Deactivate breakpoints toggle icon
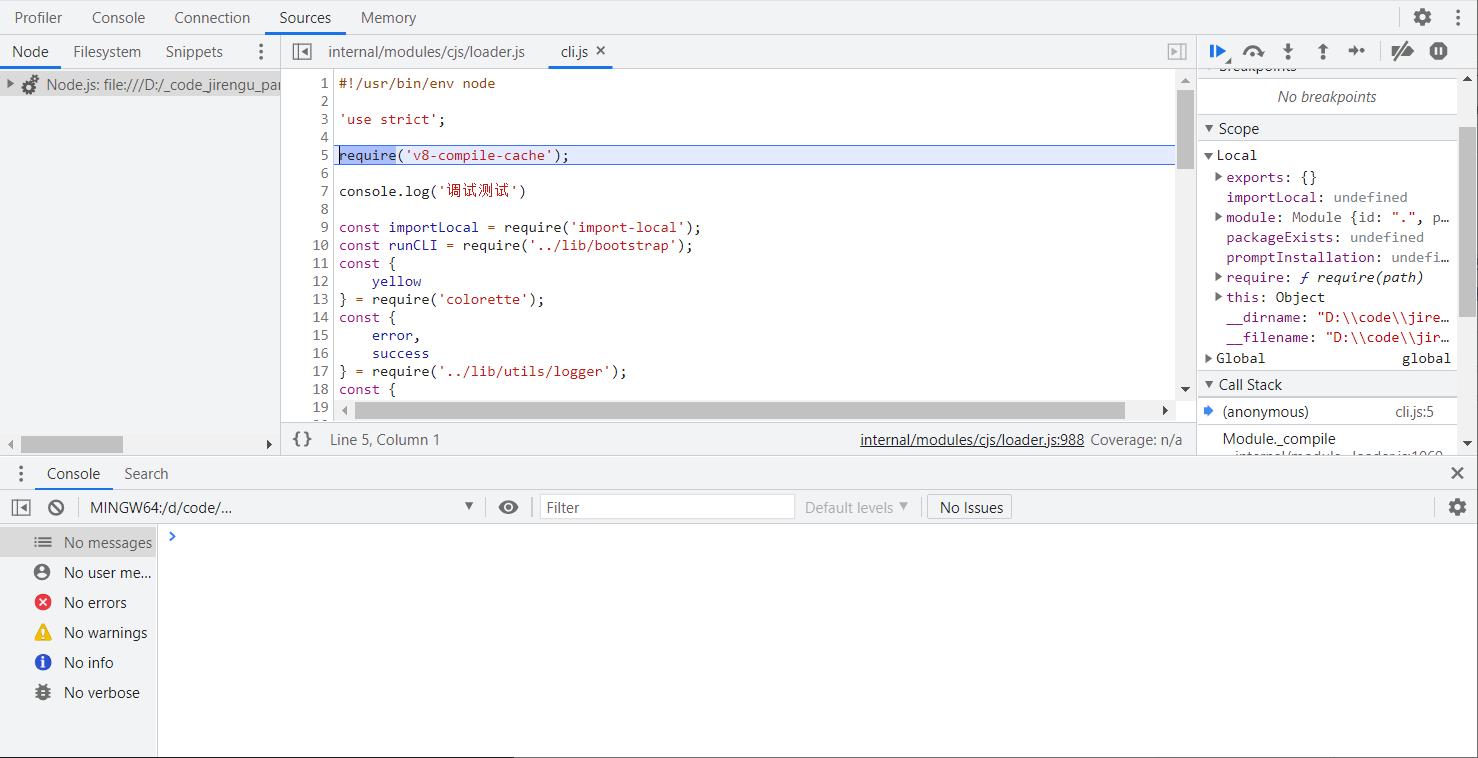Viewport: 1478px width, 758px height. (1403, 51)
